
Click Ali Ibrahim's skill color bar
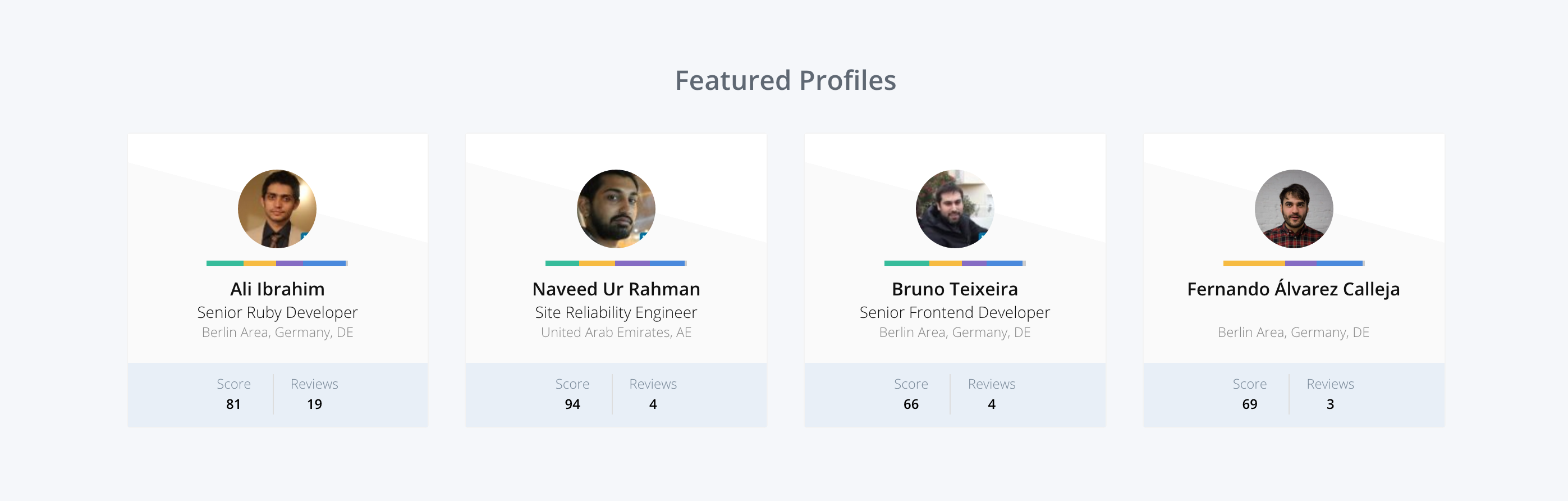[x=277, y=263]
